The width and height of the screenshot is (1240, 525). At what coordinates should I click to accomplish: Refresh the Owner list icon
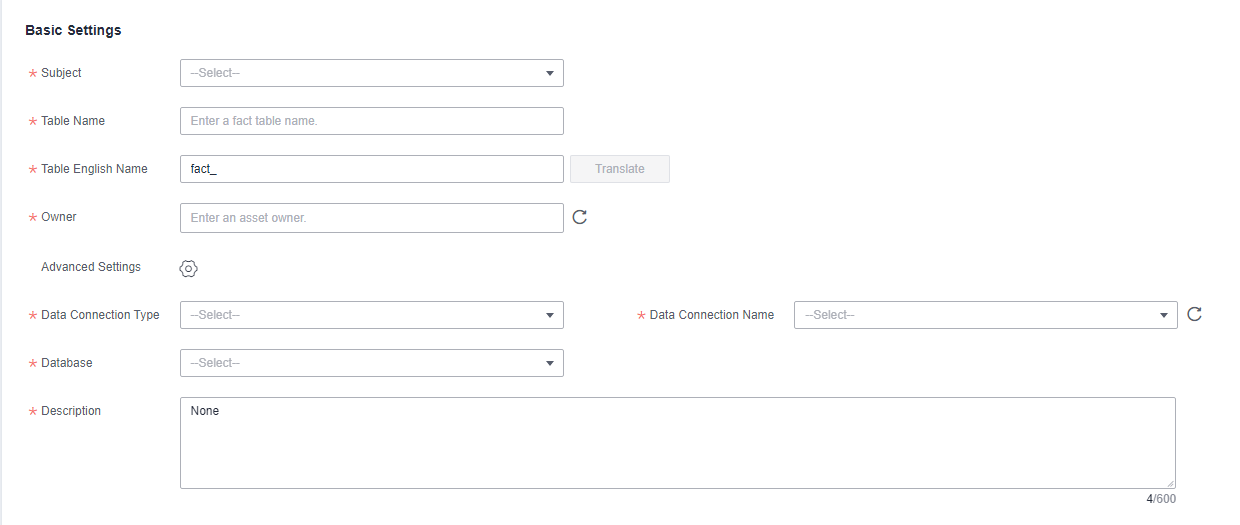(x=579, y=217)
